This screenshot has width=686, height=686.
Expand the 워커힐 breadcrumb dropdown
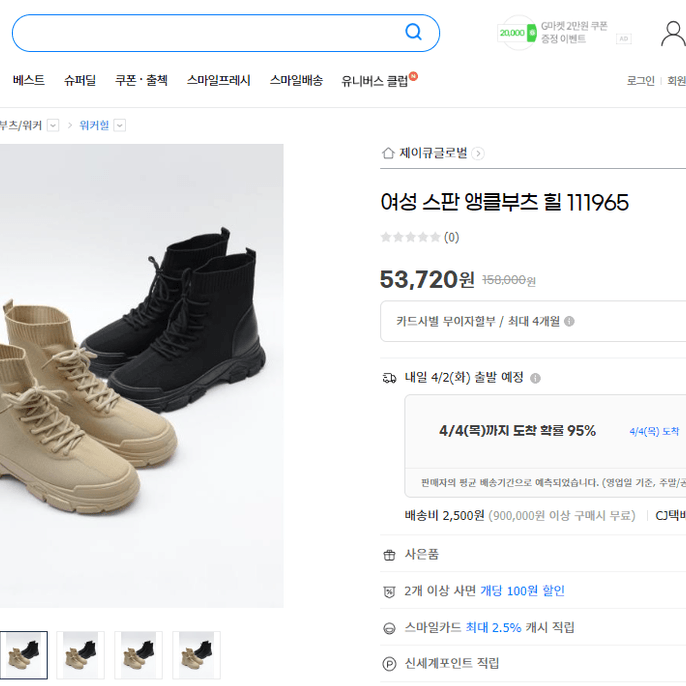point(119,126)
